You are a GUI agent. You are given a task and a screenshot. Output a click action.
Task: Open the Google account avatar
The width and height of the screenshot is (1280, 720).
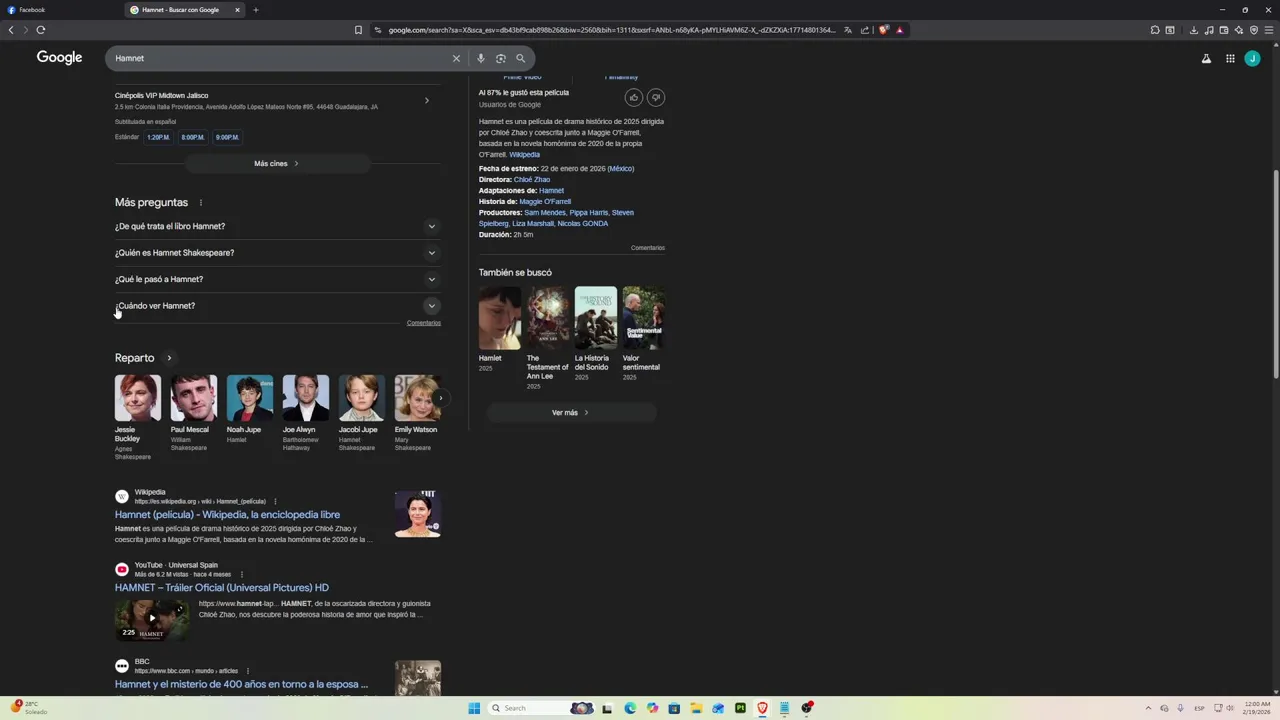pos(1252,58)
